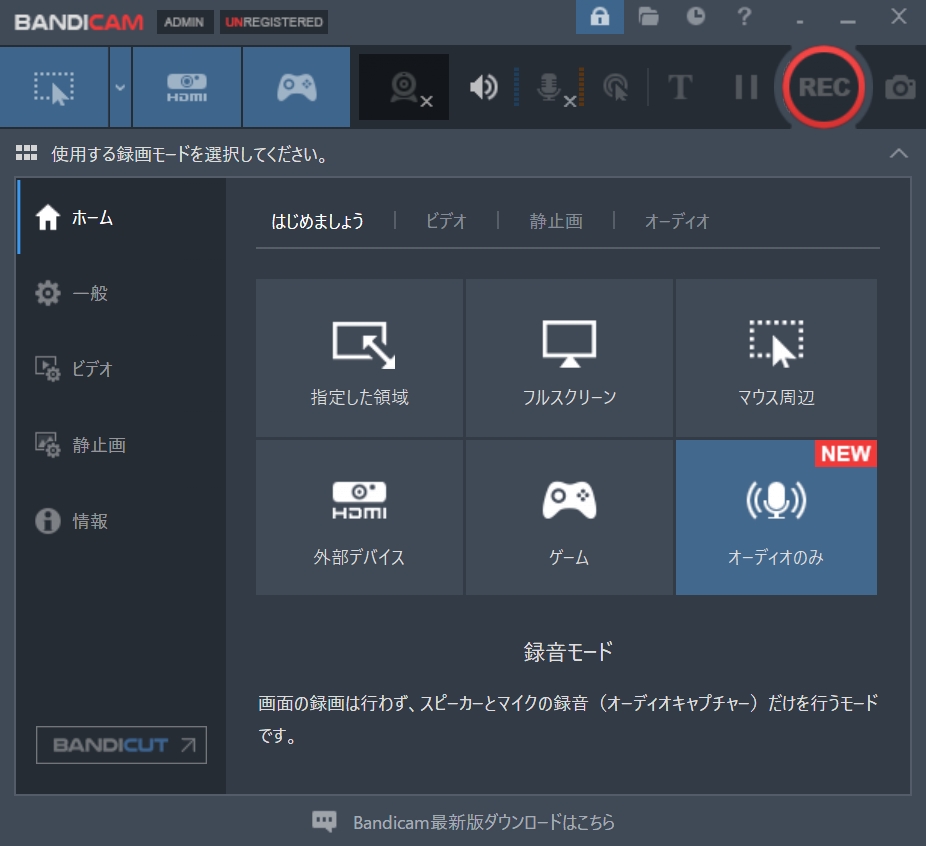Select the device (HDMI) recording mode icon
Viewport: 926px width, 846px height.
tap(186, 87)
